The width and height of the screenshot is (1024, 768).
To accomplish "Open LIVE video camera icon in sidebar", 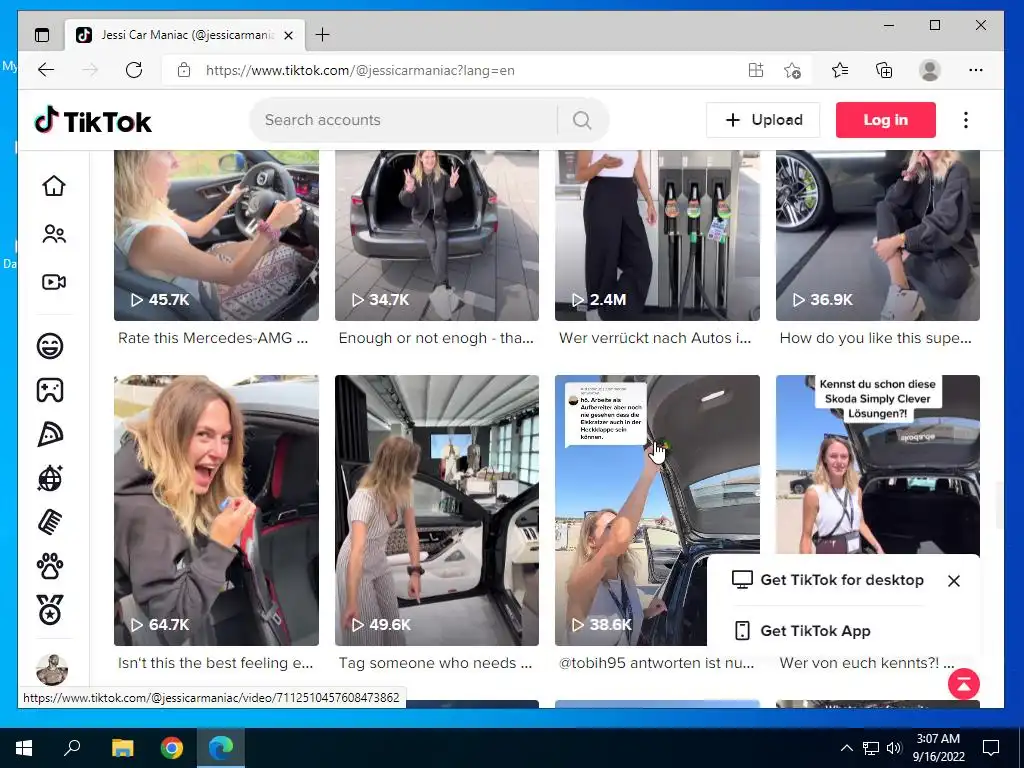I will pyautogui.click(x=54, y=281).
